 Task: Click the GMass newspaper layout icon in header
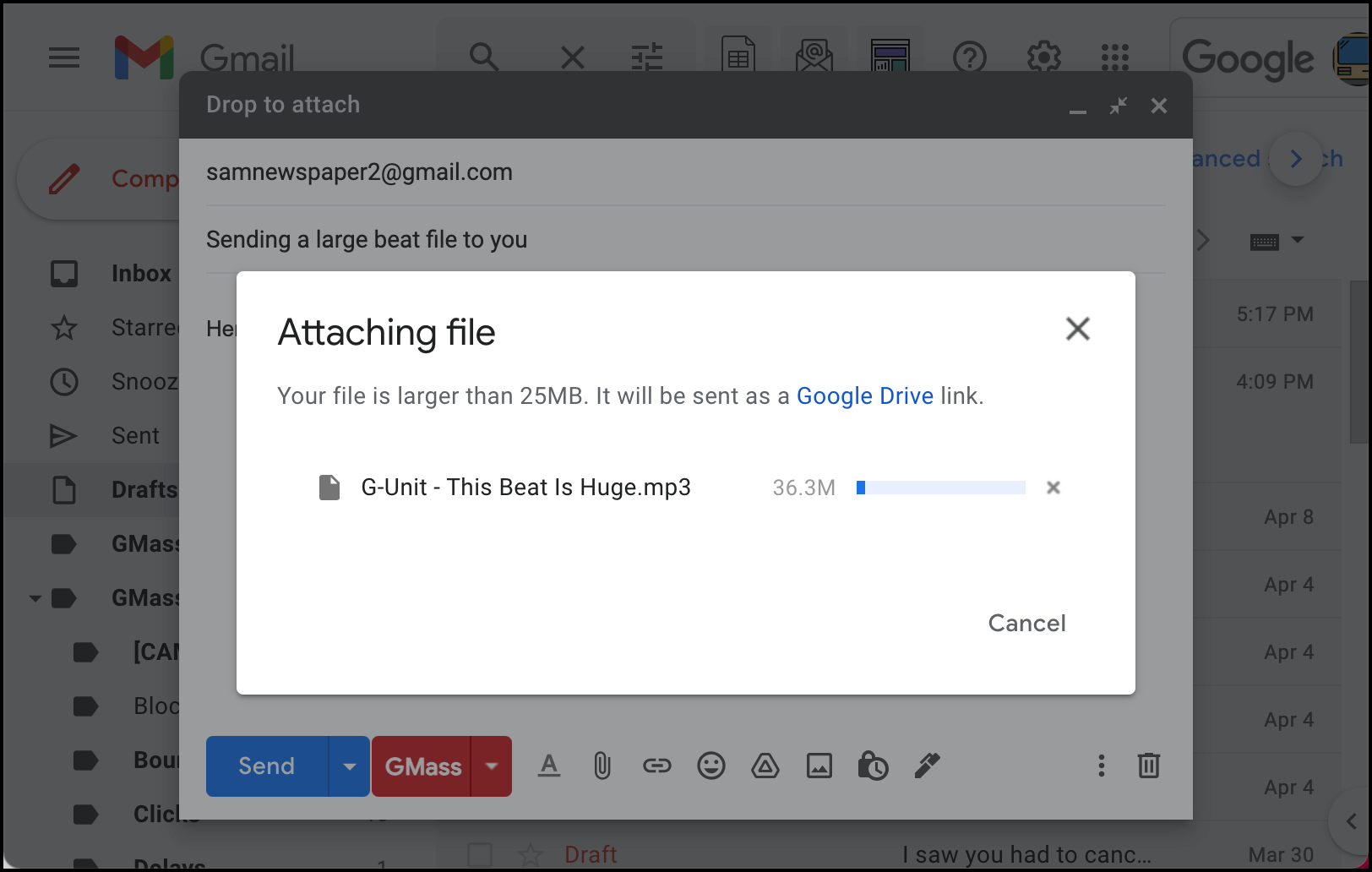(890, 56)
